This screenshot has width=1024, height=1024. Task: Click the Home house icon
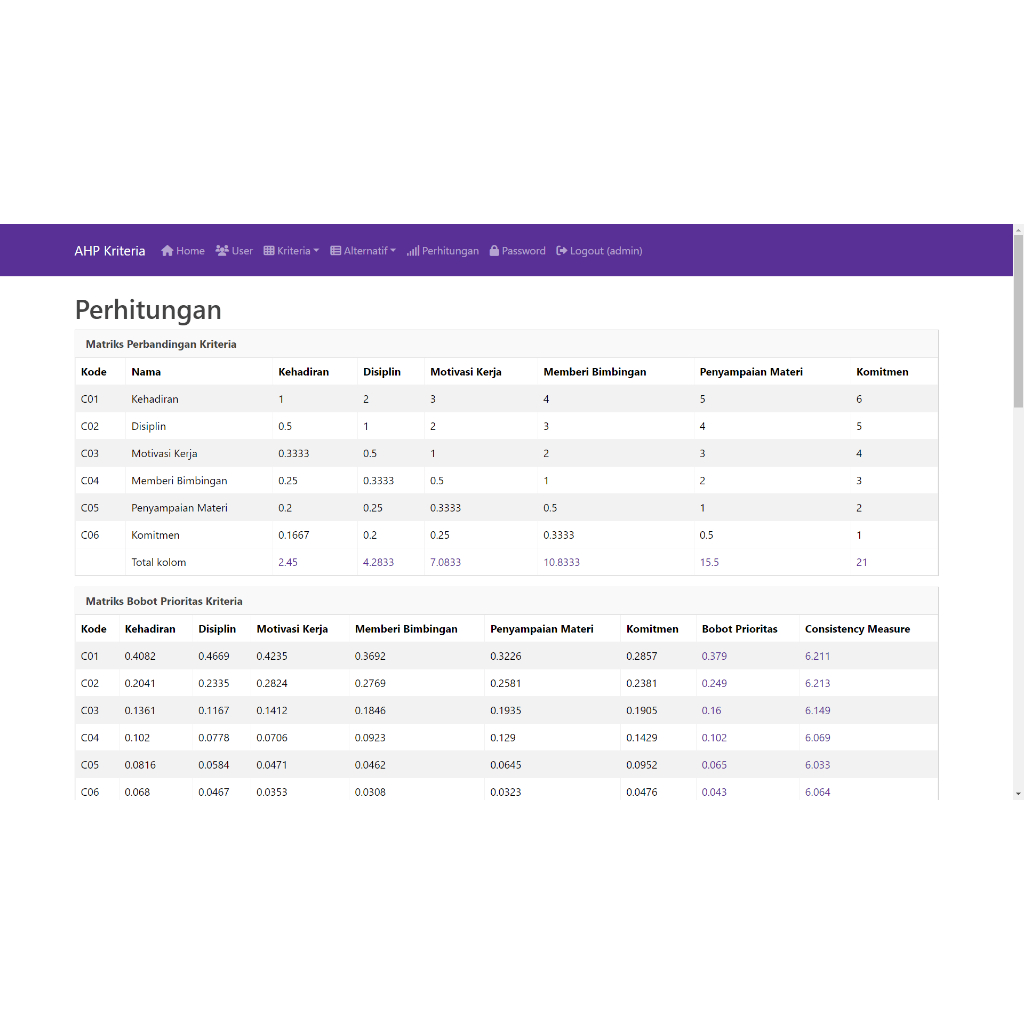pos(167,251)
